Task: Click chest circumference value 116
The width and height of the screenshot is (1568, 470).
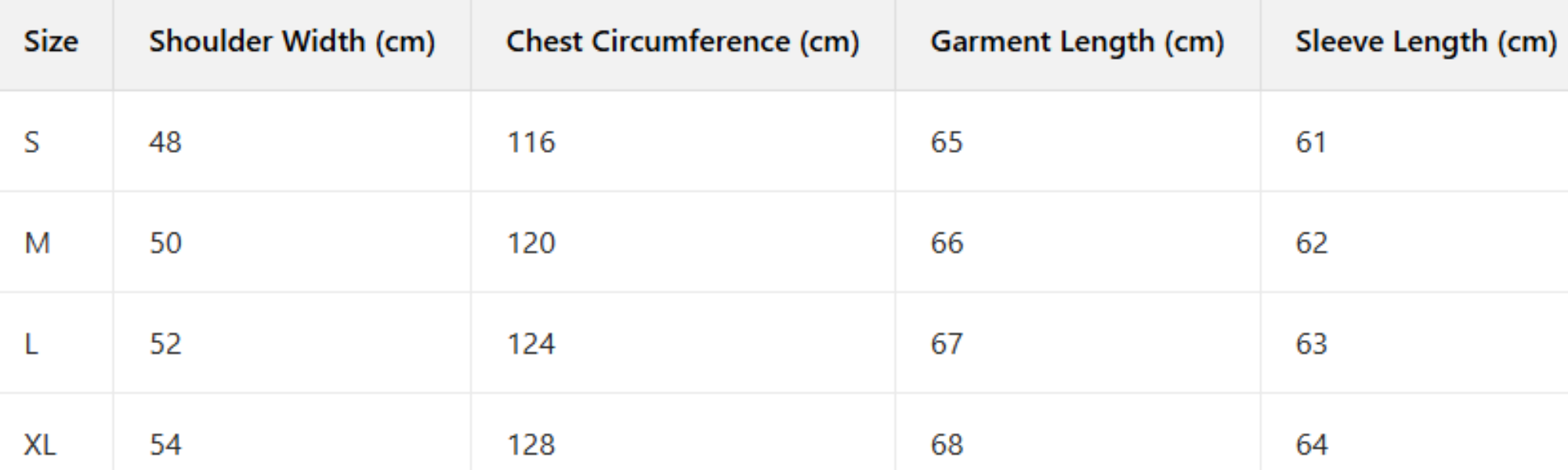Action: point(531,143)
